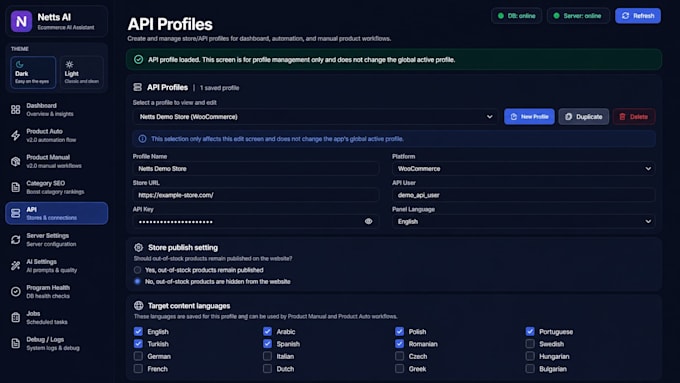Click the Product Manual box icon
Viewport: 680px width, 383px height.
point(16,161)
